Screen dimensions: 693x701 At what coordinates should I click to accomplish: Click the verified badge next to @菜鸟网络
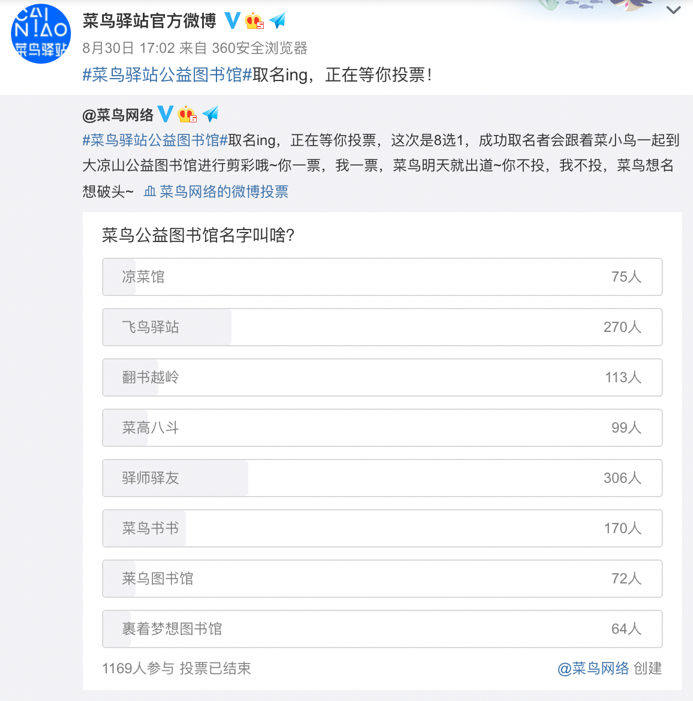[166, 114]
